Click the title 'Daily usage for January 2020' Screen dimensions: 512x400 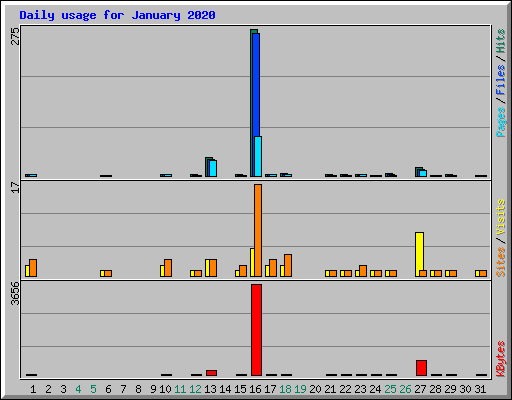coord(117,15)
